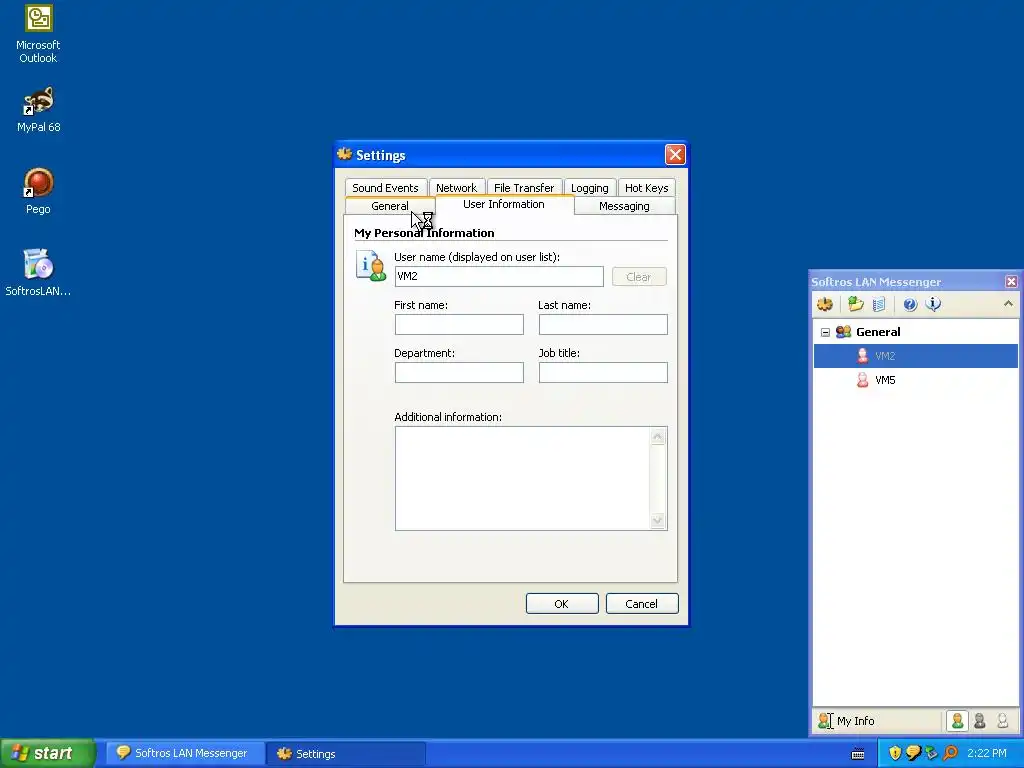Image resolution: width=1024 pixels, height=768 pixels.
Task: Select user VM5 in the Messenger list
Action: click(915, 380)
